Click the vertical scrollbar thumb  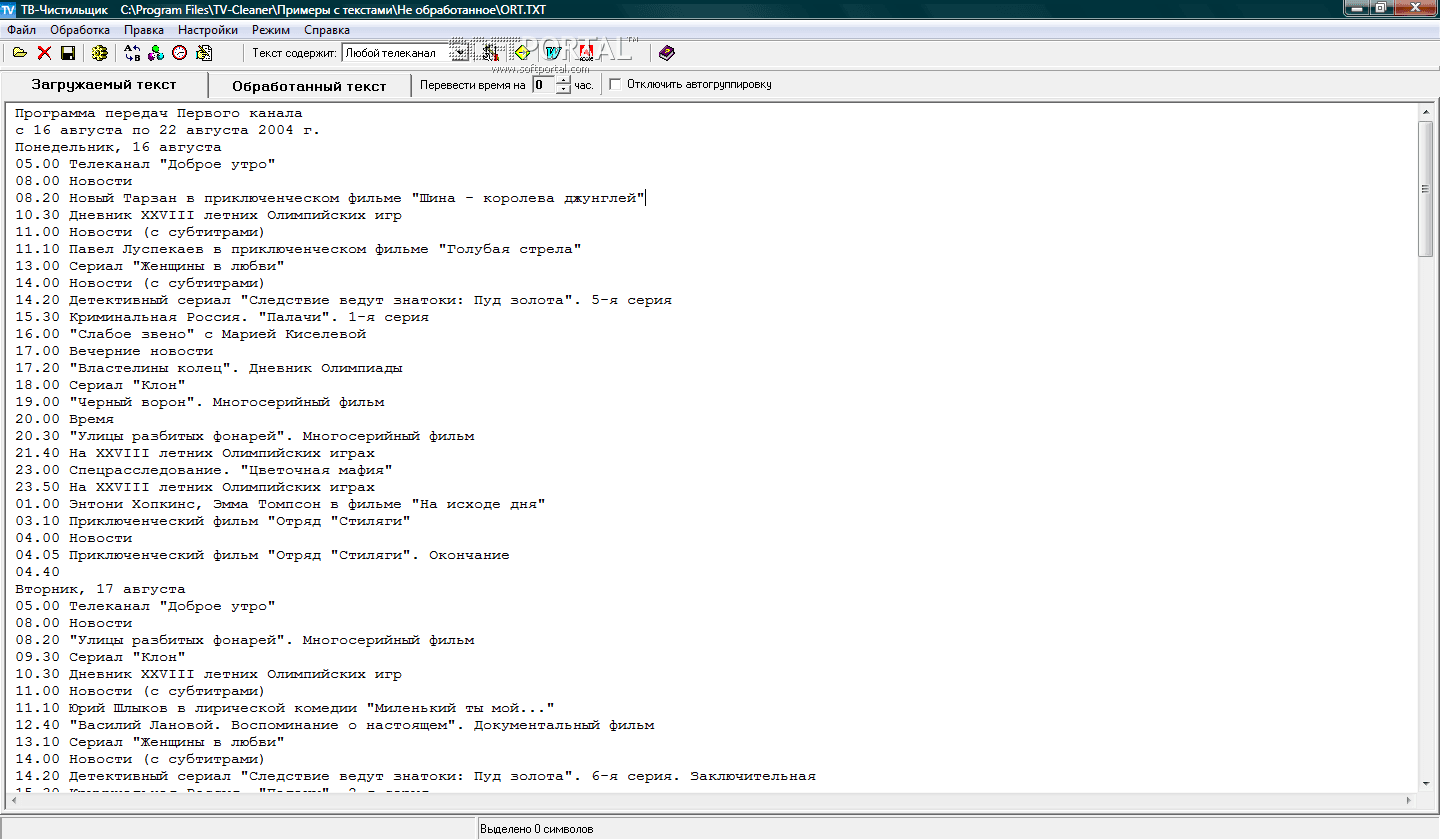1426,188
